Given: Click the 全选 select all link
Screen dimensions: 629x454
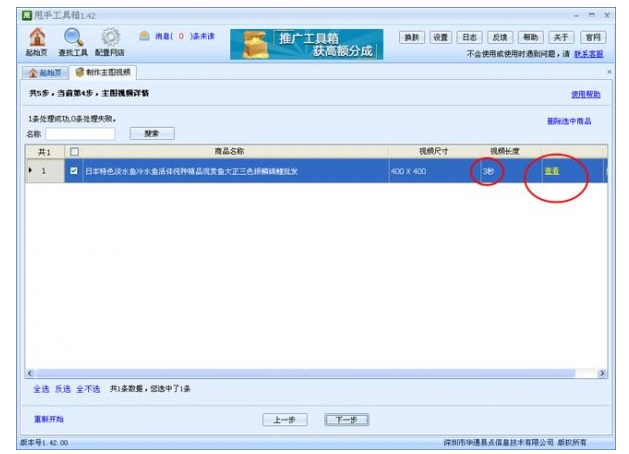Looking at the screenshot, I should (x=41, y=389).
